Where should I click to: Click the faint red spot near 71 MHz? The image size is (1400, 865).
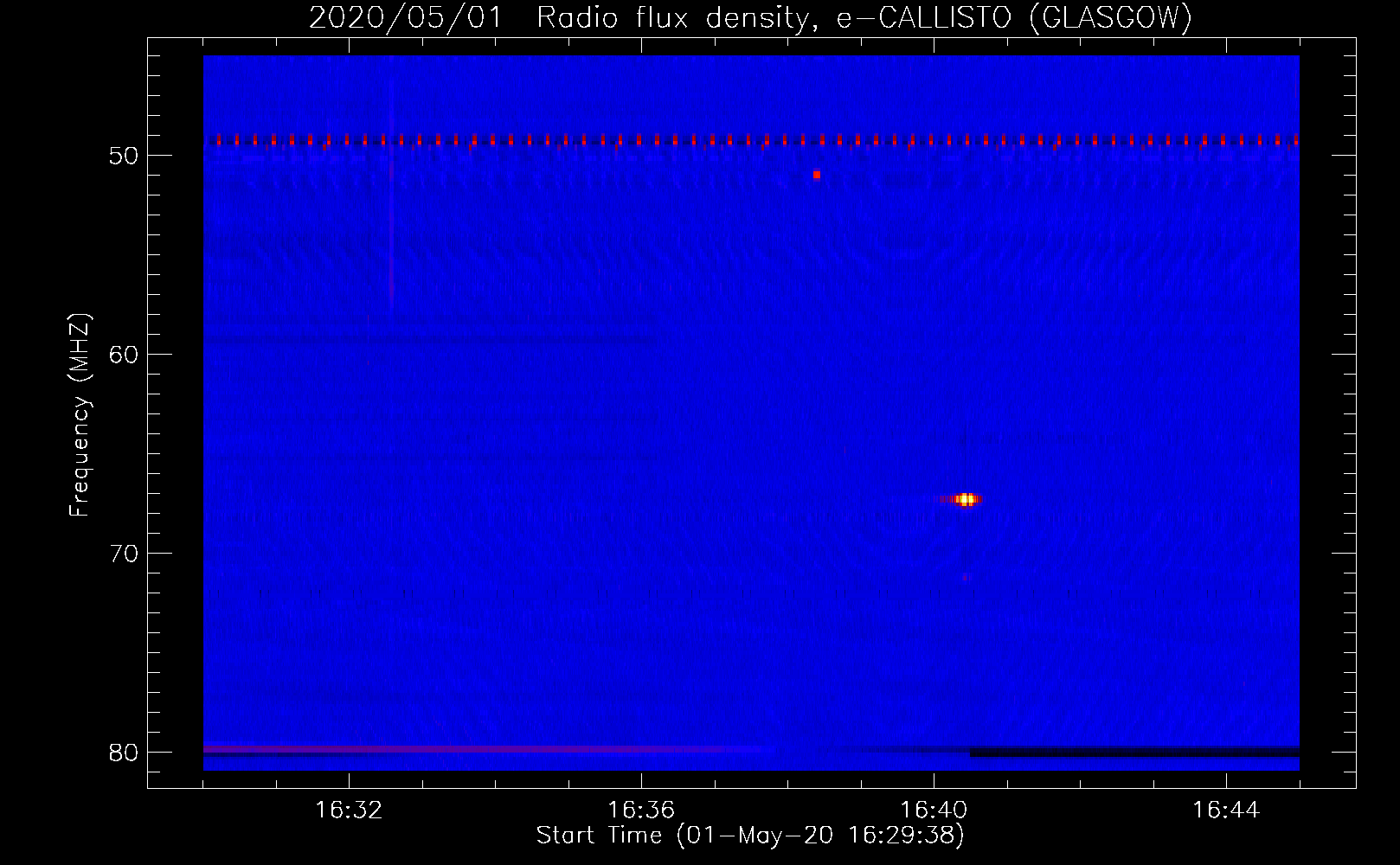966,577
